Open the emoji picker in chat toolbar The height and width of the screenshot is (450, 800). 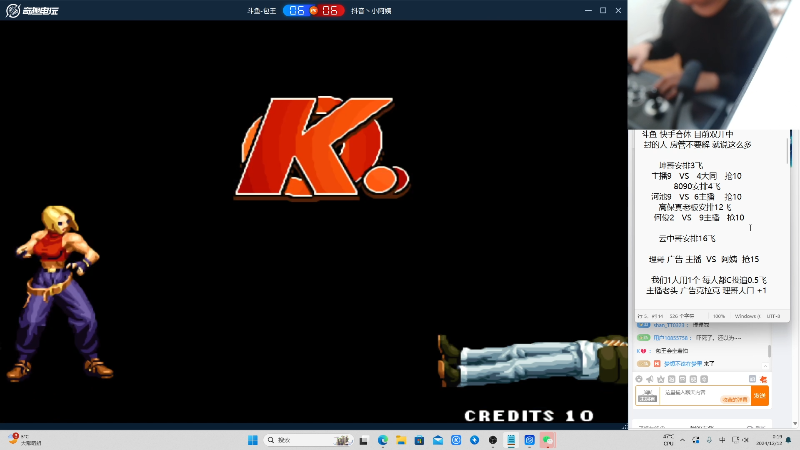[639, 379]
